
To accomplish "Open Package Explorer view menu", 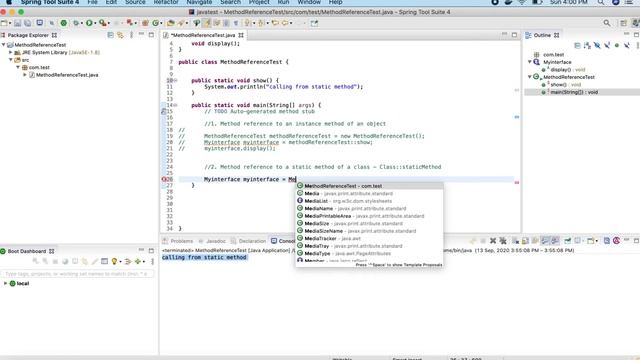I will pos(131,35).
